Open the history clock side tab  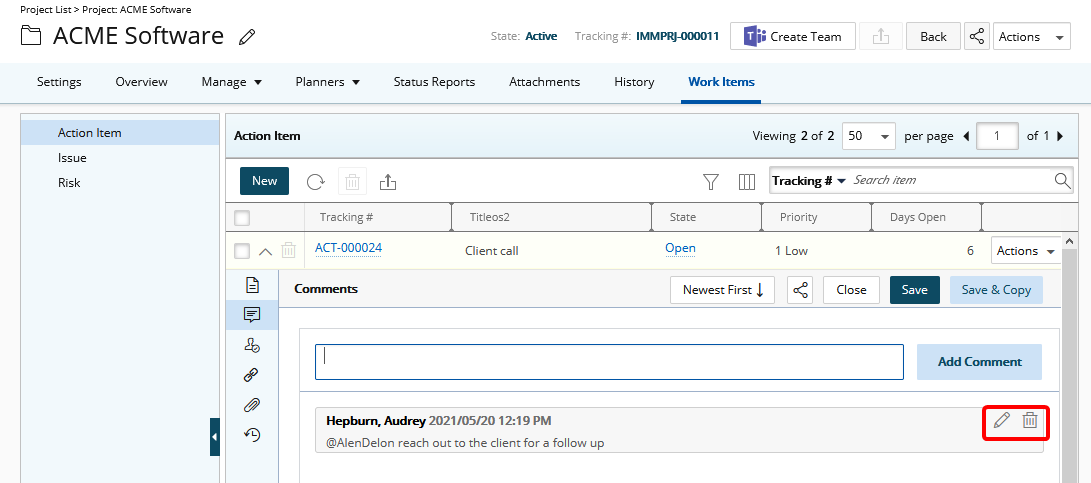point(252,435)
